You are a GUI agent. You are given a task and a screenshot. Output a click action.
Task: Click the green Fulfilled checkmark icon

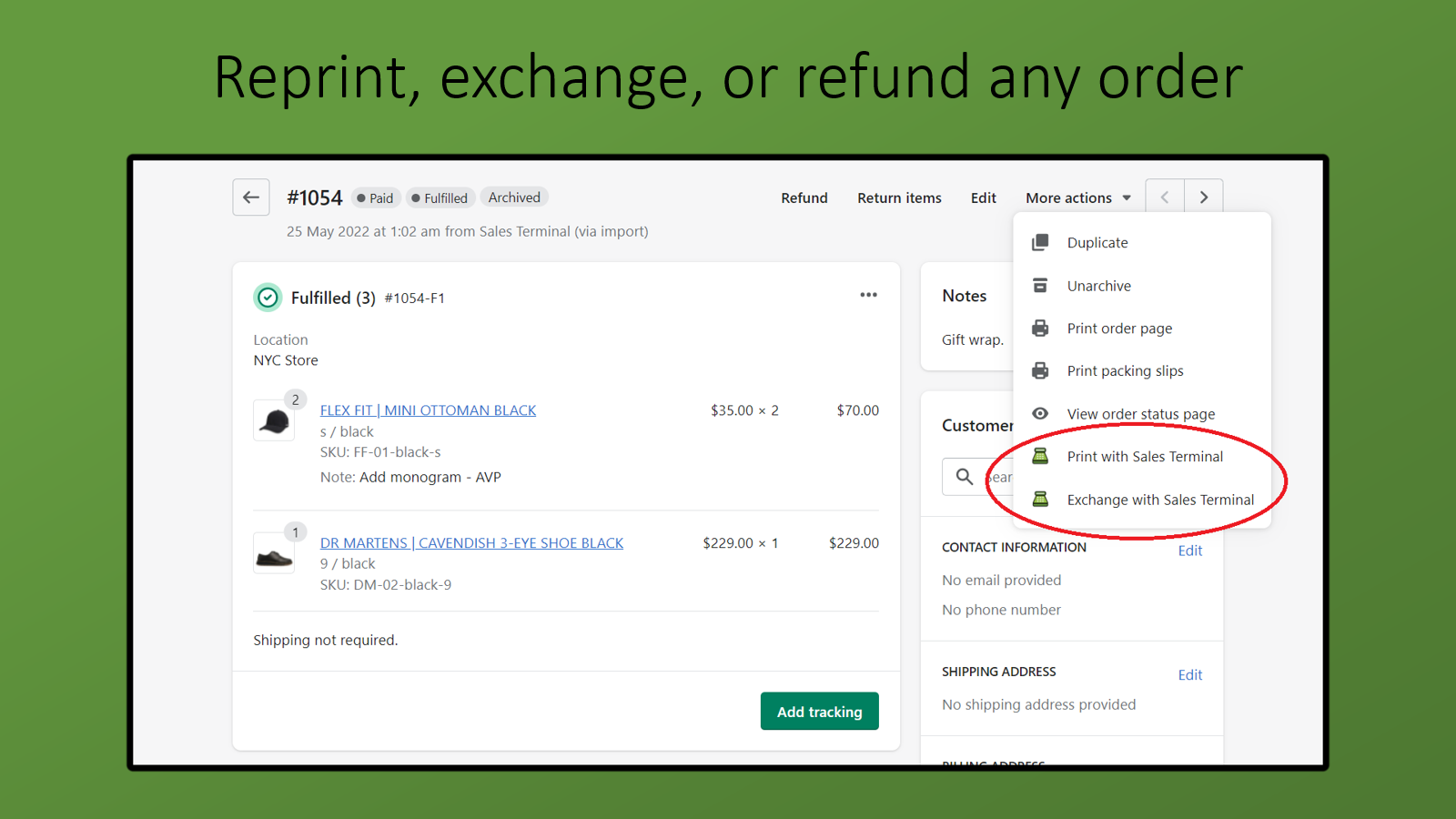268,297
